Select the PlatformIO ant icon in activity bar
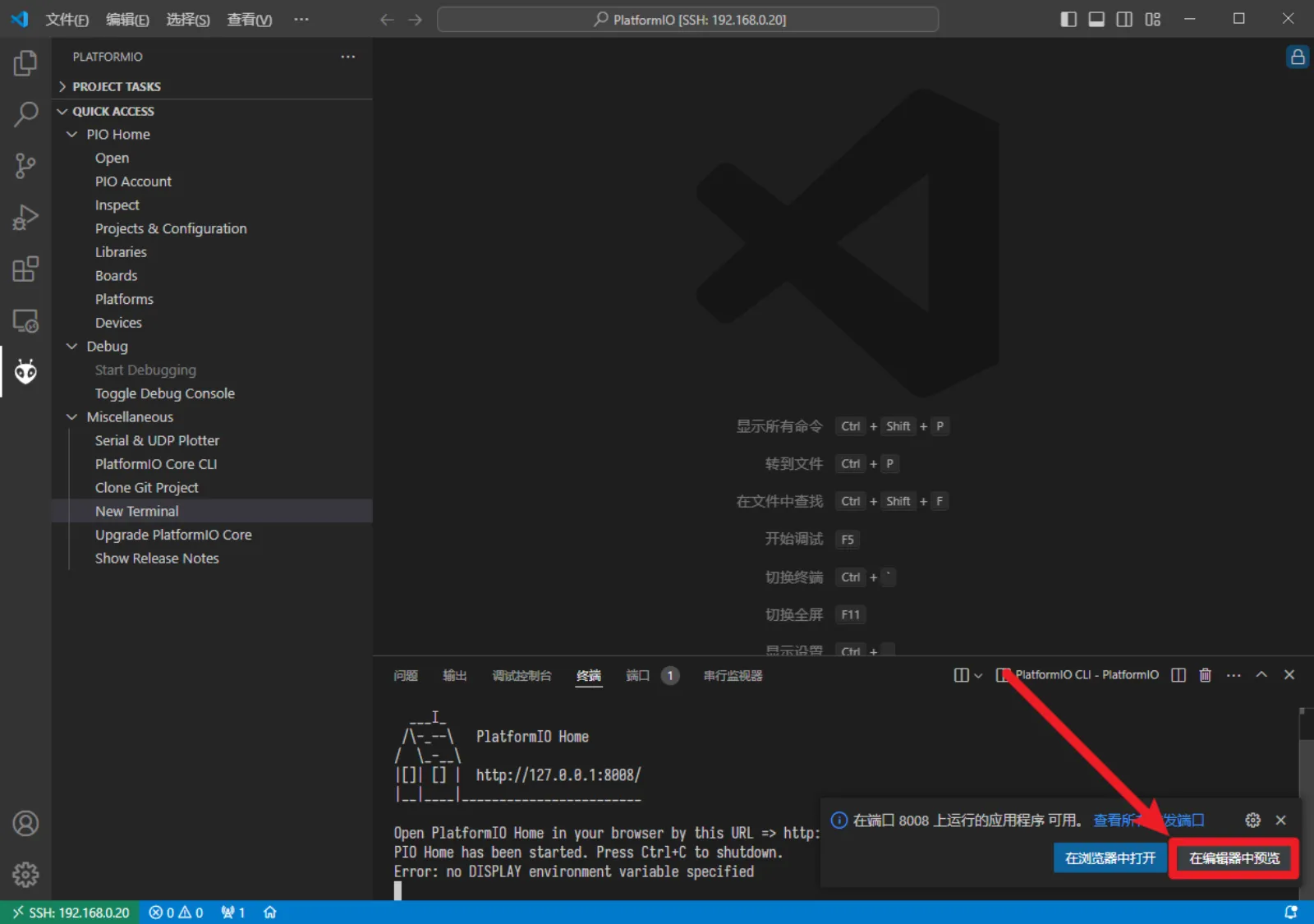 coord(25,371)
